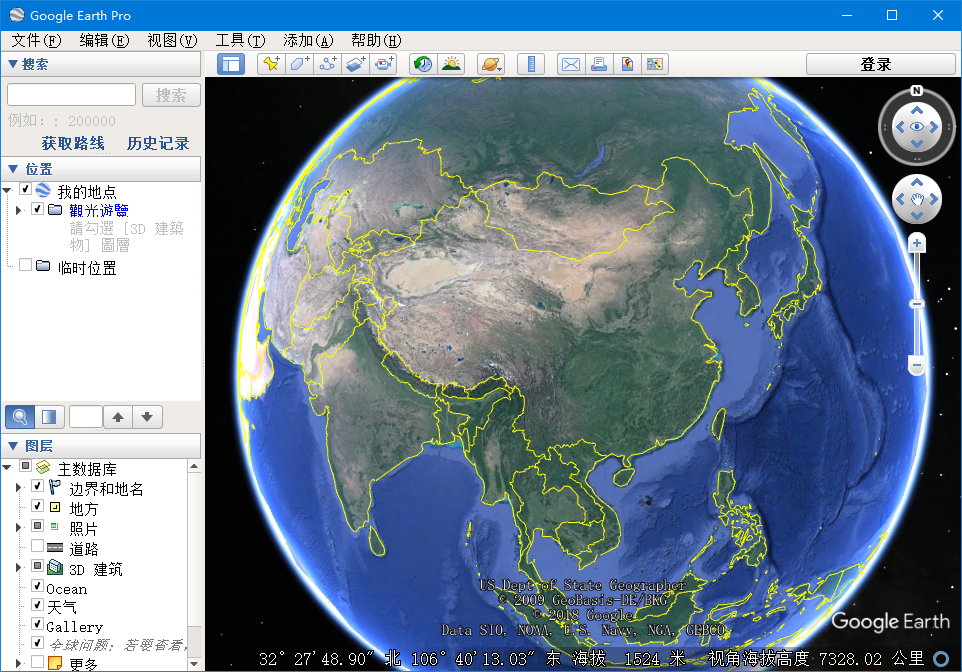Open the 编辑(E) menu
962x672 pixels.
pos(104,41)
